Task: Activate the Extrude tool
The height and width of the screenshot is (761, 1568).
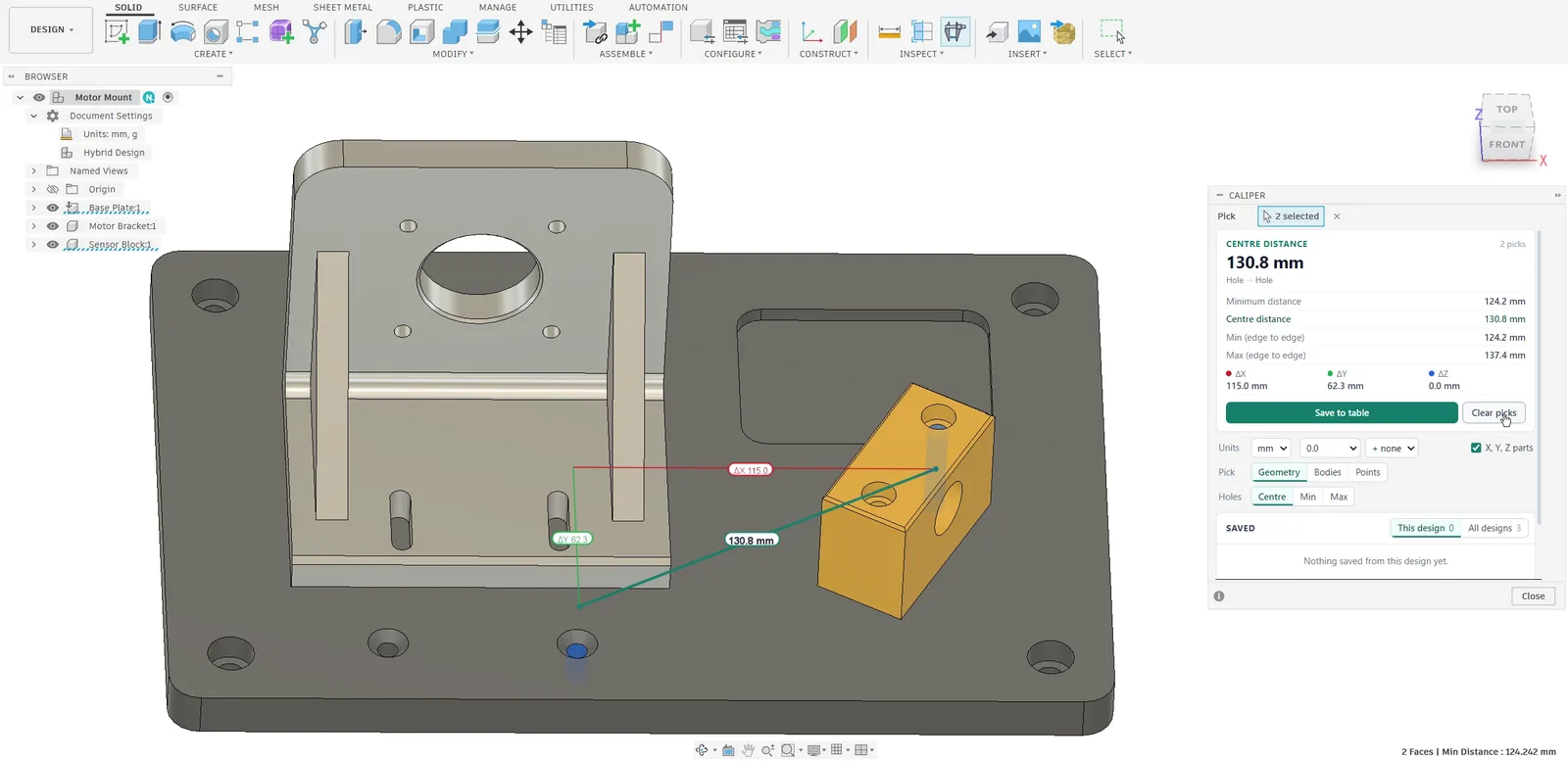Action: [149, 31]
